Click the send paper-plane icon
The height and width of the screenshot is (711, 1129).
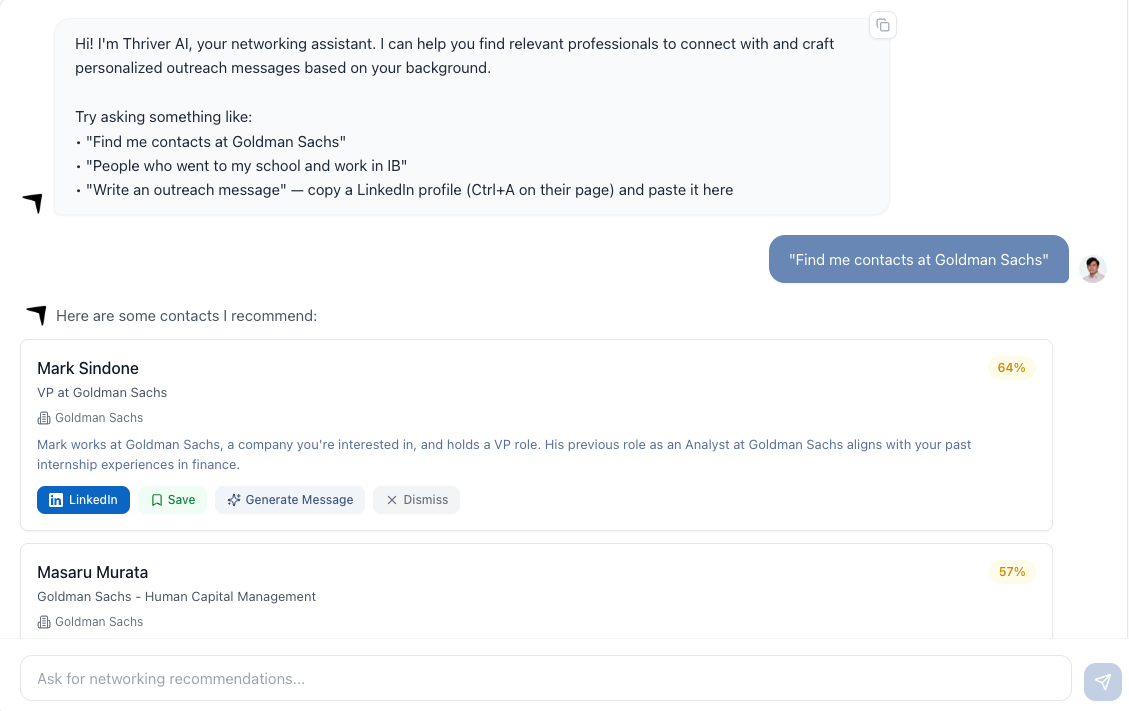[1103, 681]
